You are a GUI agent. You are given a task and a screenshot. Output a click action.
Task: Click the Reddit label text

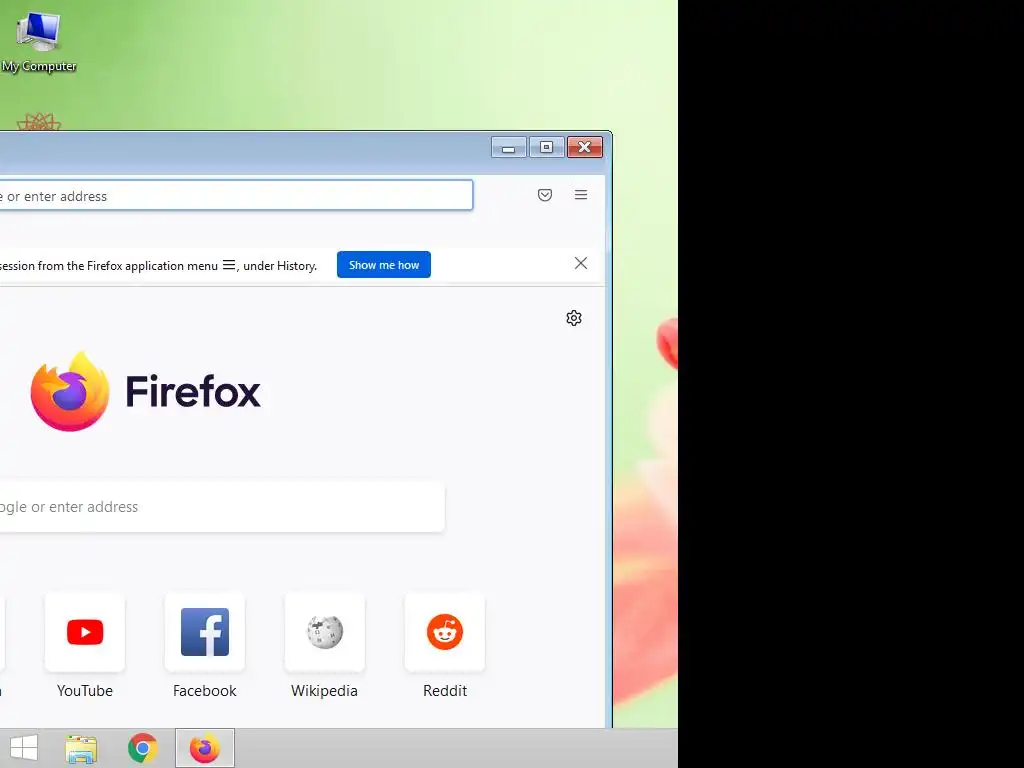point(445,691)
